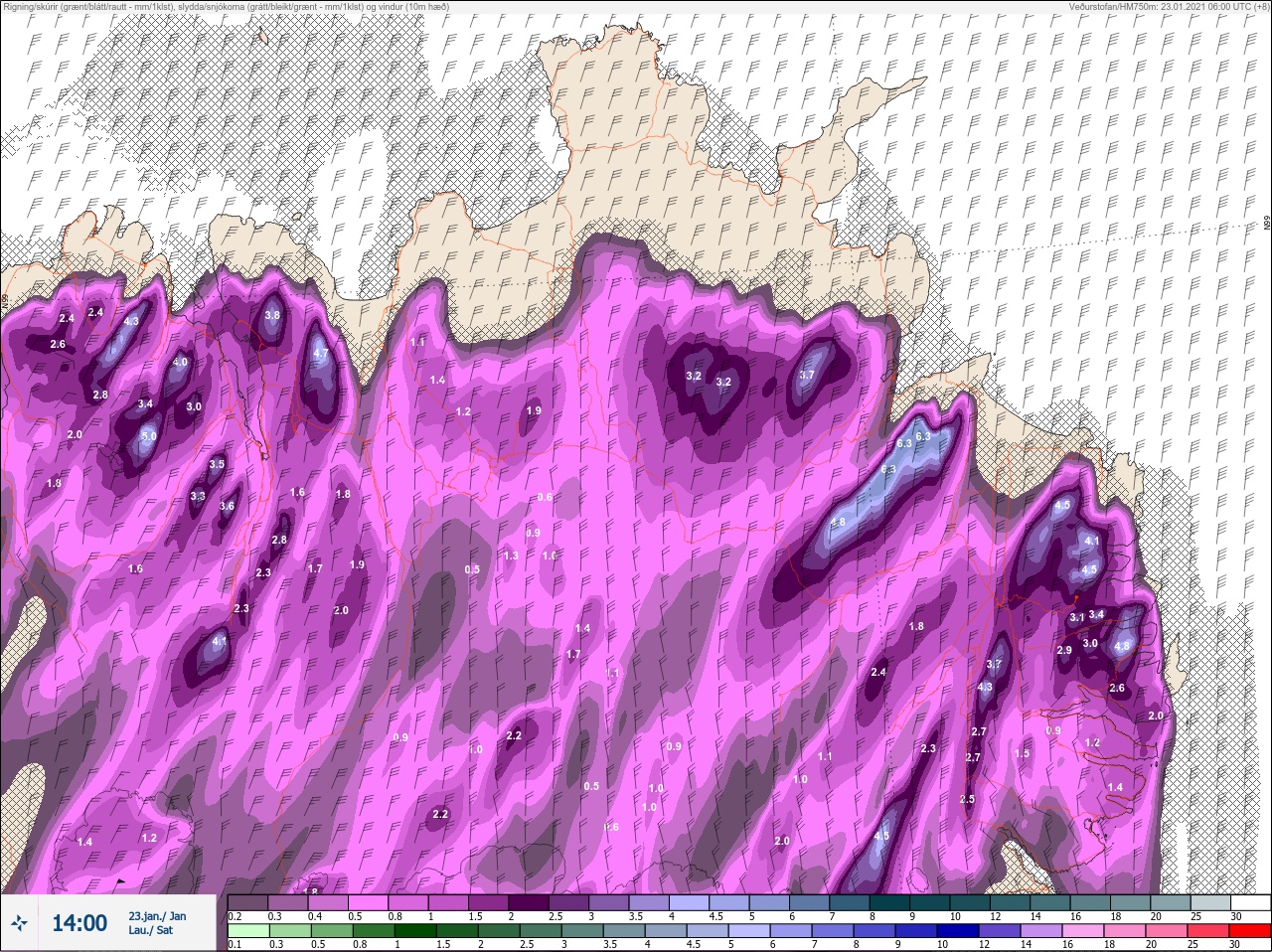
Task: Click the 14:00 forecast time display
Action: (x=79, y=924)
